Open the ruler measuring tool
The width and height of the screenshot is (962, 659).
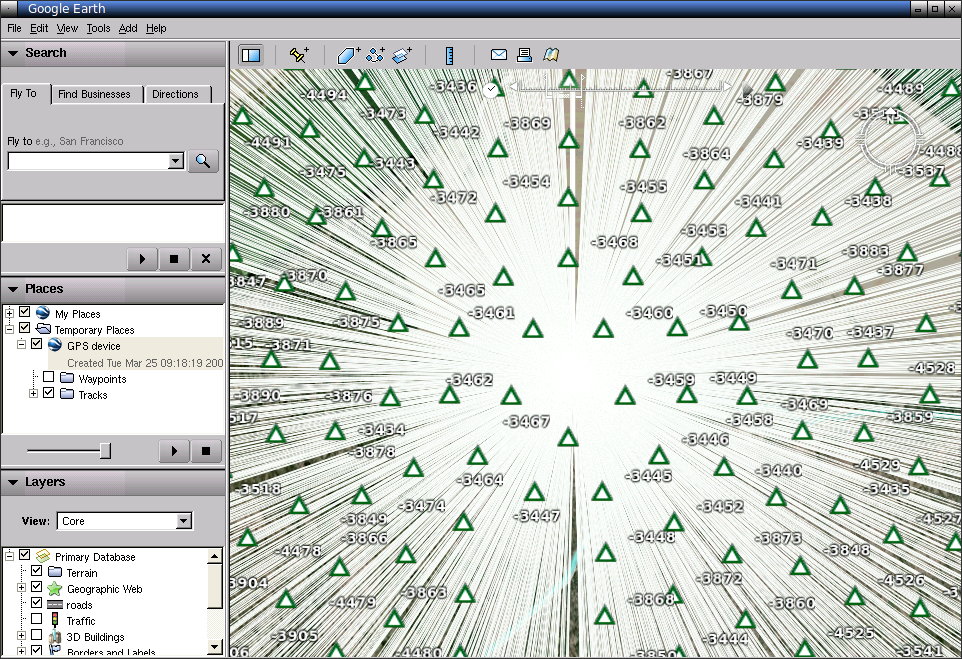449,55
